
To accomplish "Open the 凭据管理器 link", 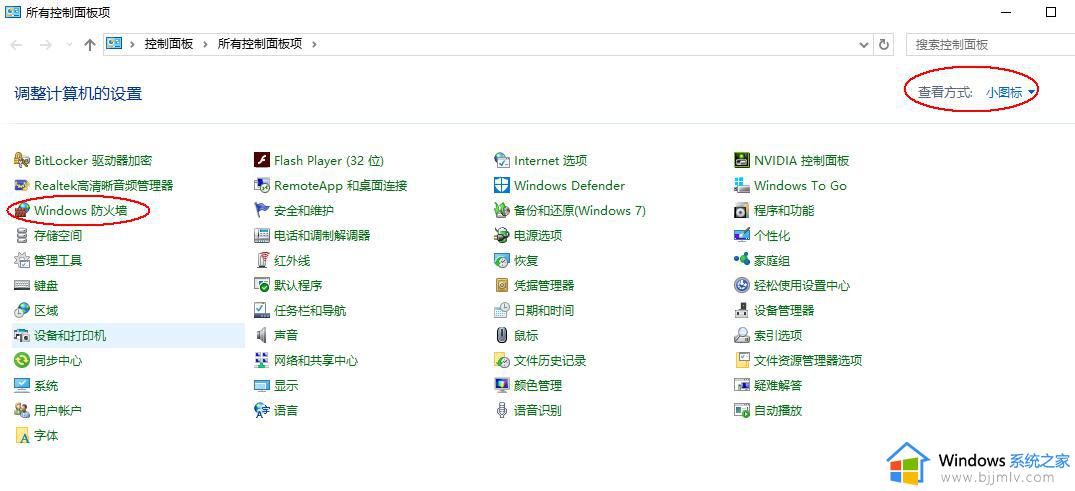I will tap(544, 285).
